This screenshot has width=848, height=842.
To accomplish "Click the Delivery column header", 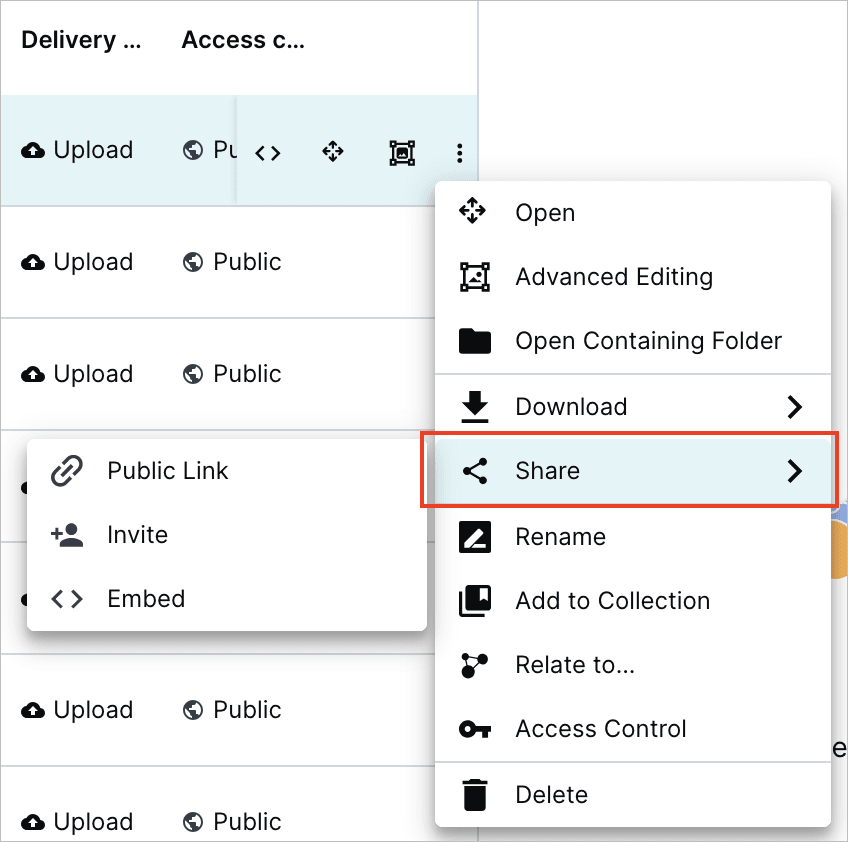I will coord(81,40).
